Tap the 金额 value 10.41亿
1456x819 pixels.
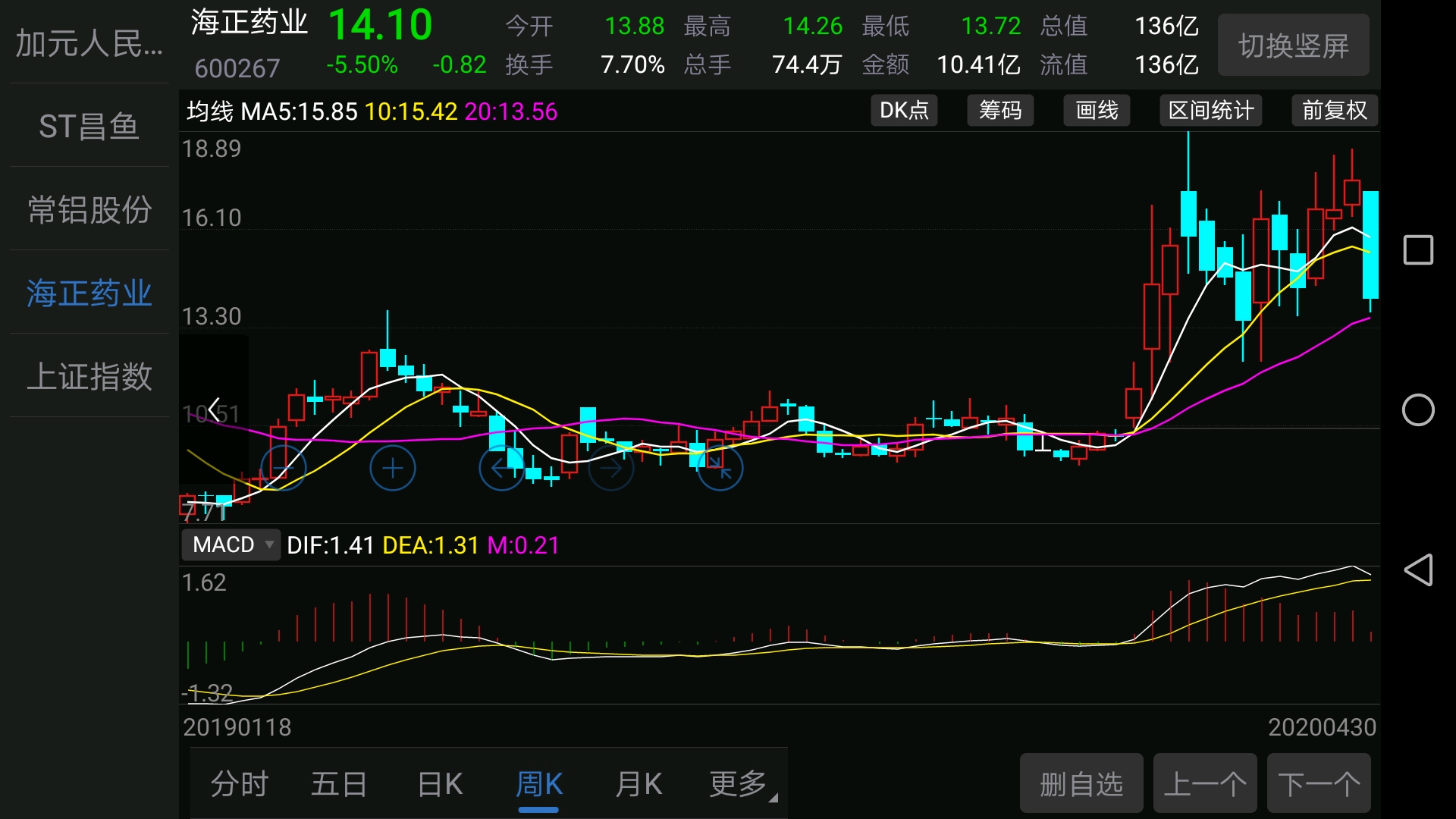click(978, 64)
